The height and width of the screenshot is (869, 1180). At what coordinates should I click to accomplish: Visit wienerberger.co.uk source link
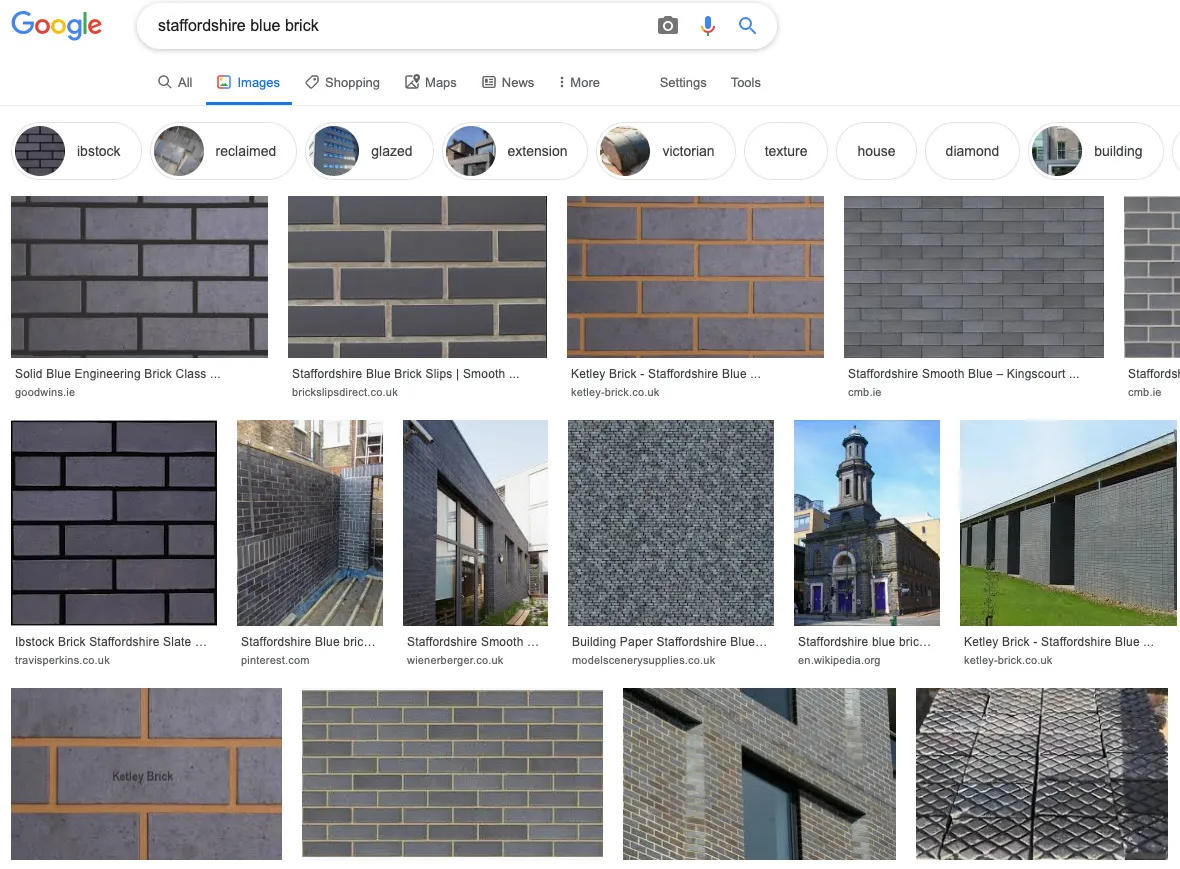(455, 661)
